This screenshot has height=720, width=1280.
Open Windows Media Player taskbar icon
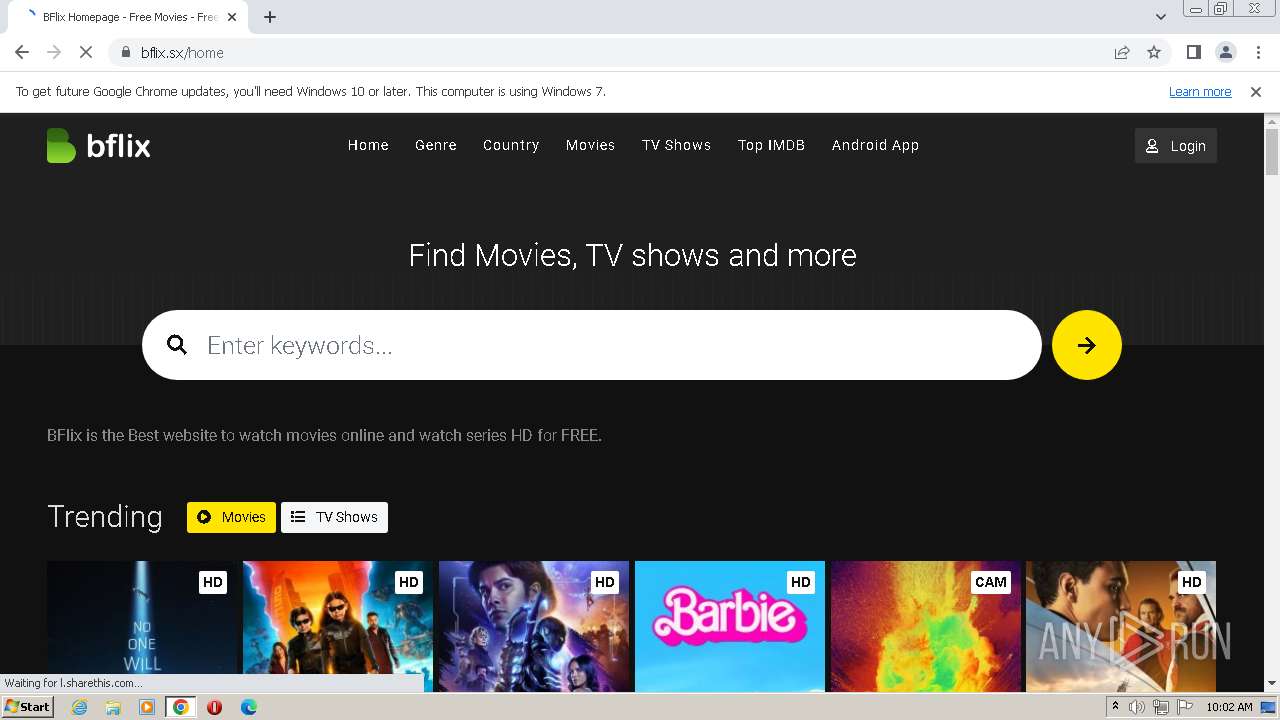click(147, 707)
